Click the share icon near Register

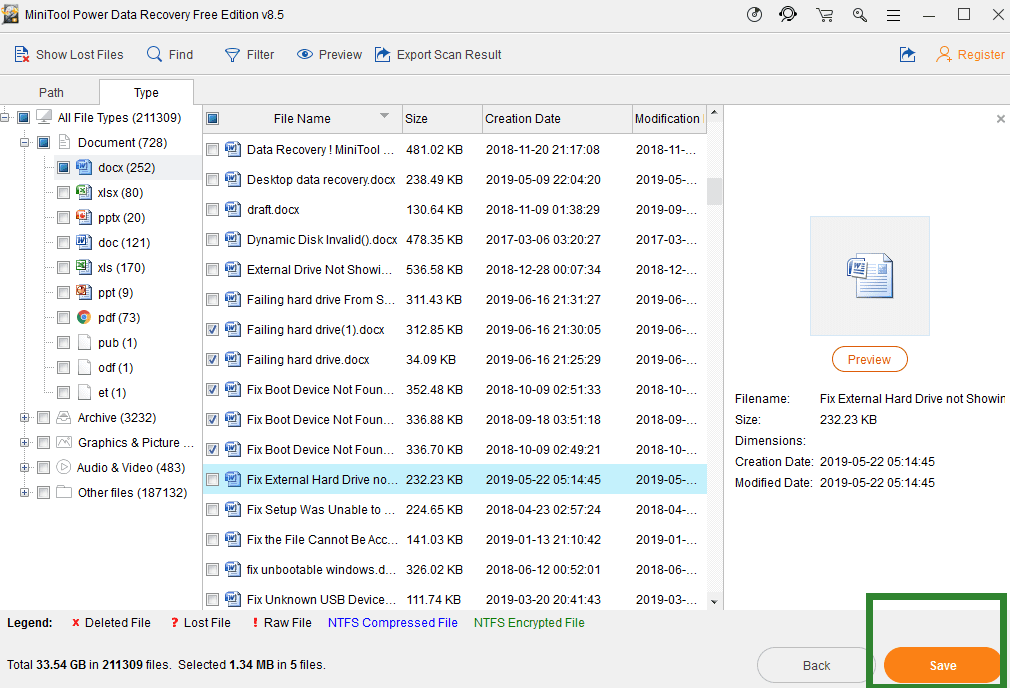[x=907, y=55]
